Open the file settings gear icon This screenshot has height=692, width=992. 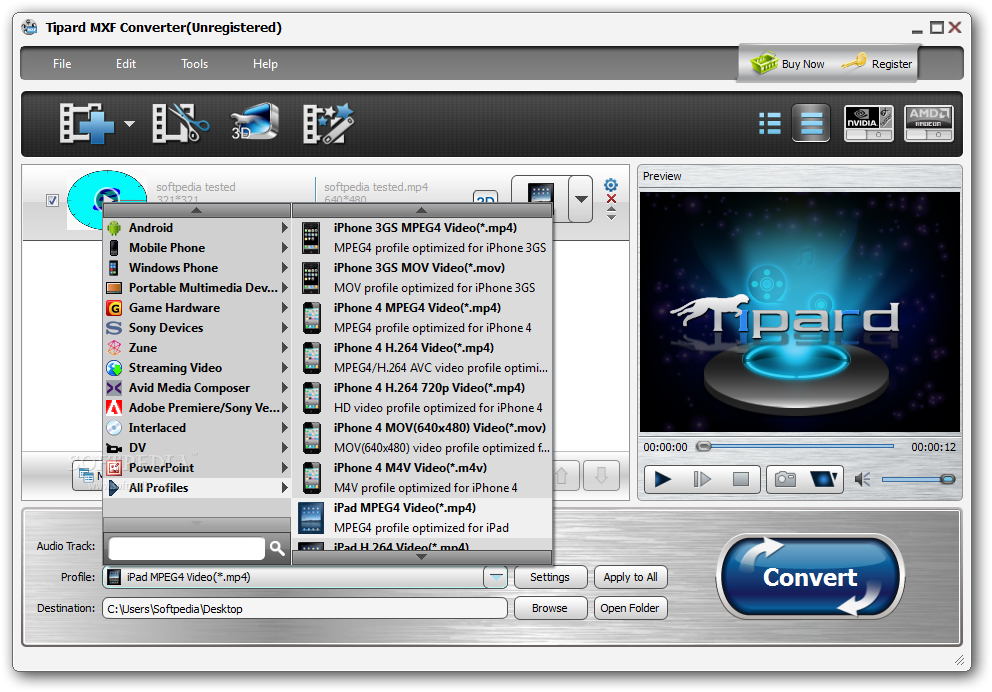click(611, 185)
